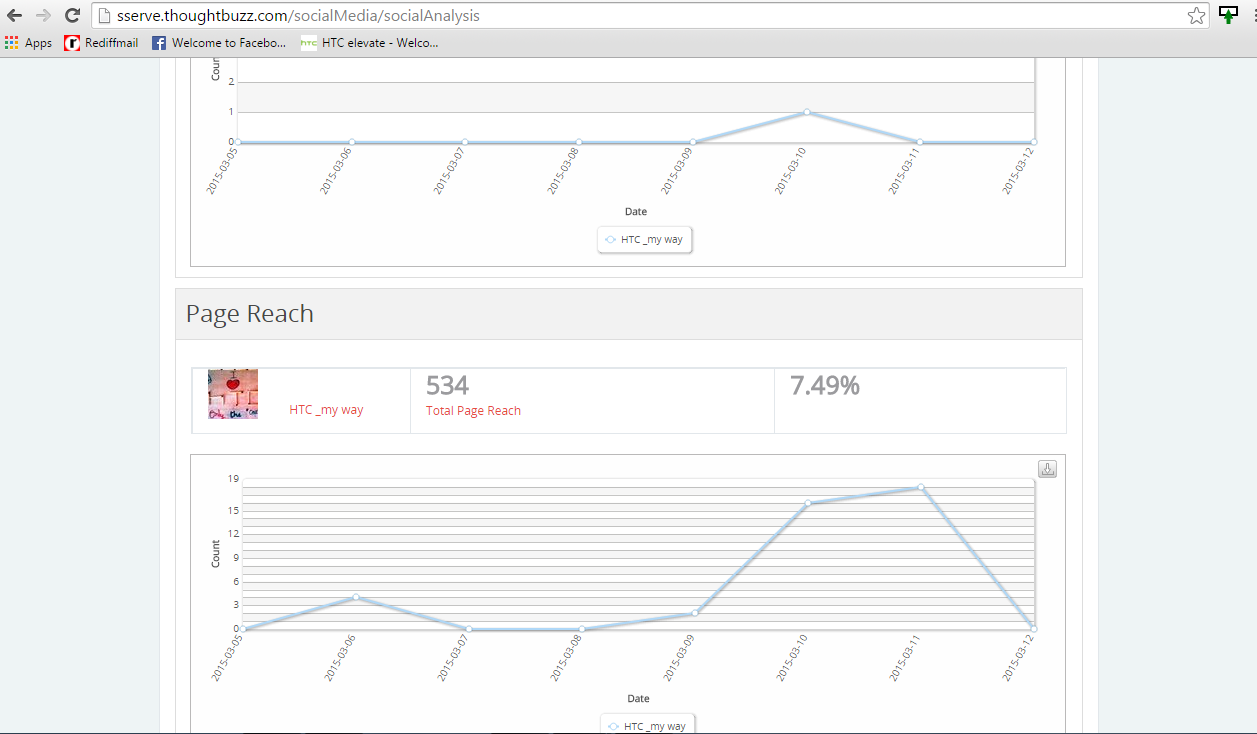Reload the page with refresh icon

[x=72, y=15]
